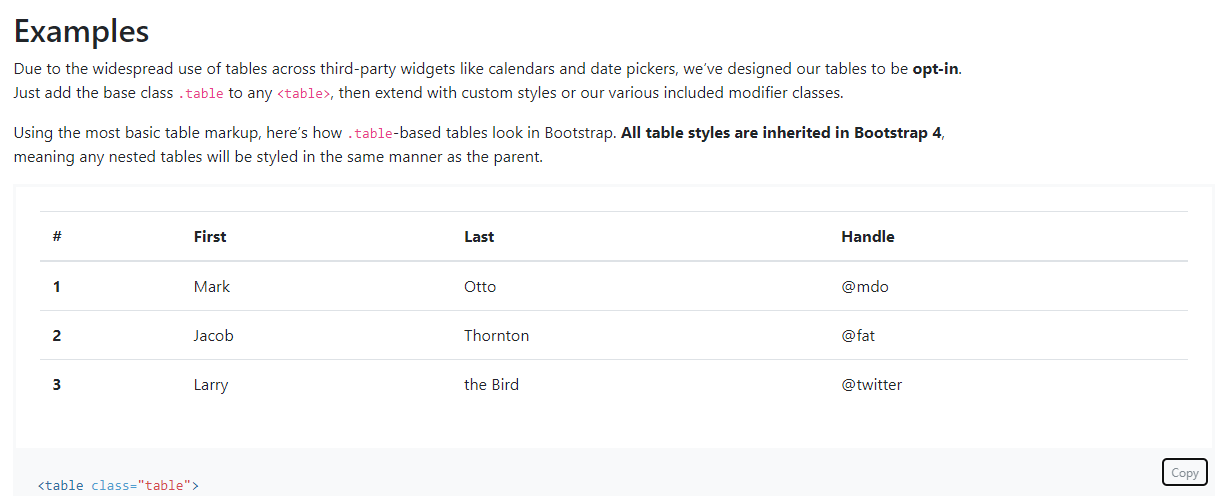Click the '<table class="table">' code line

pyautogui.click(x=118, y=486)
